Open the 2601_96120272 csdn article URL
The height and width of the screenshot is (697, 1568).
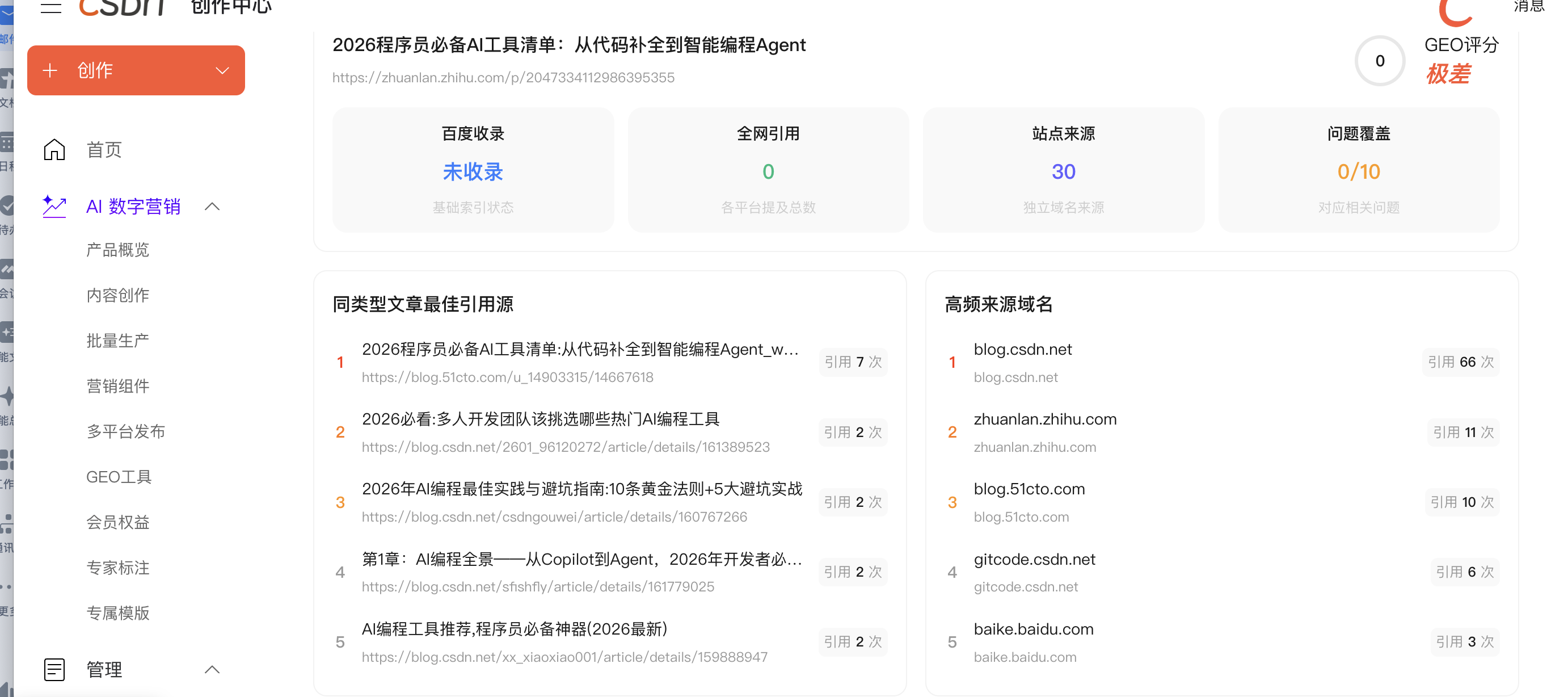click(566, 447)
